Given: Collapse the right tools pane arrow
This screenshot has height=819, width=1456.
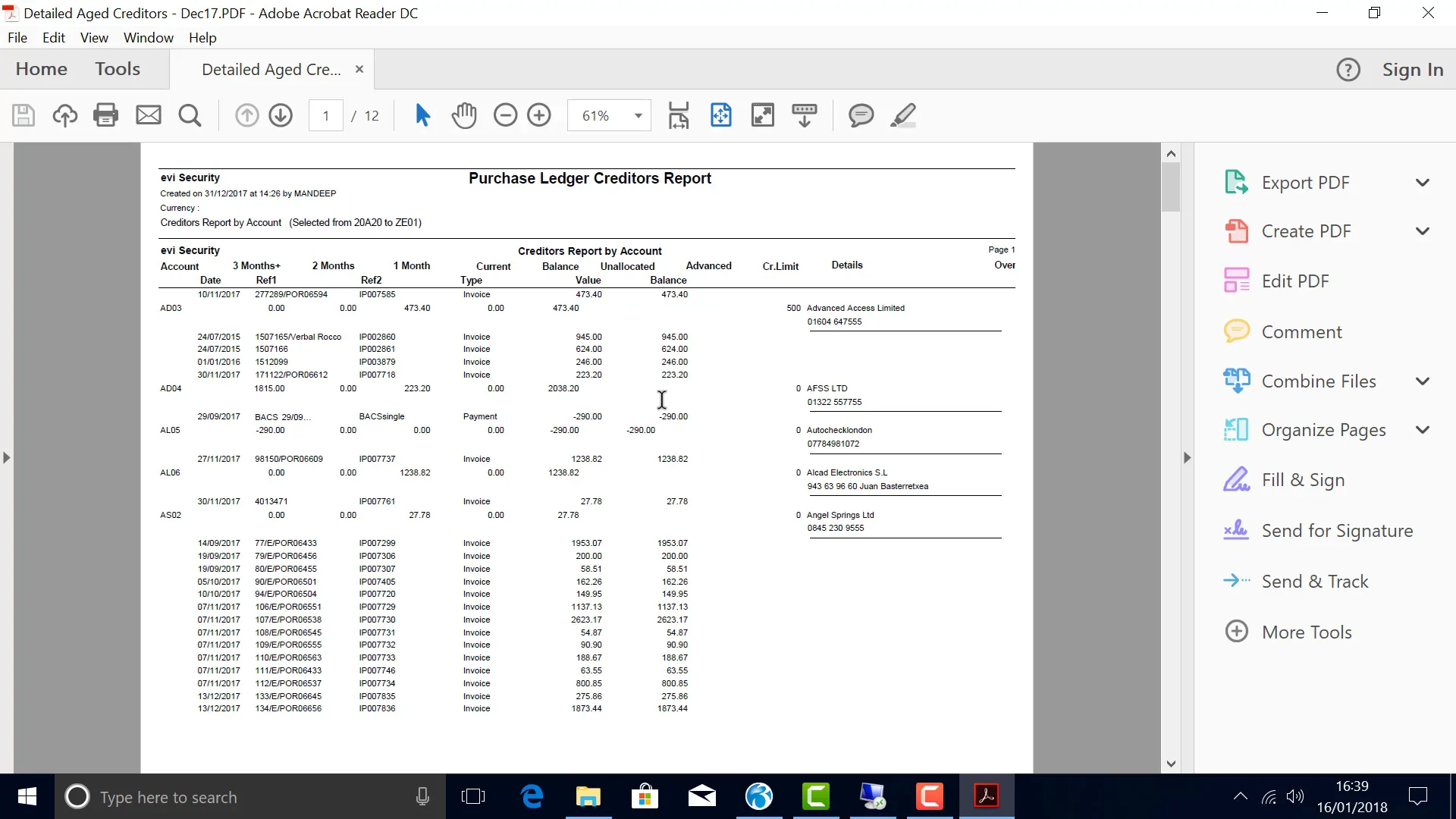Looking at the screenshot, I should point(1187,458).
